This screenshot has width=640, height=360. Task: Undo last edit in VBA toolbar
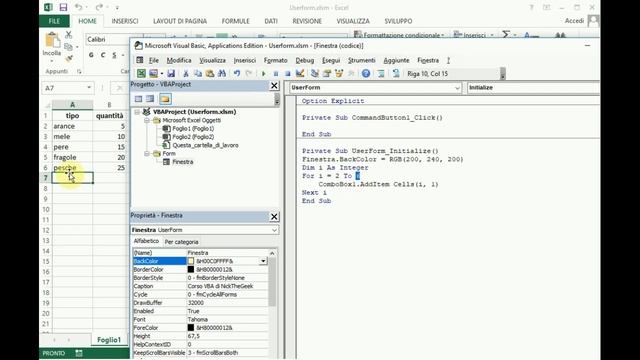[x=237, y=73]
